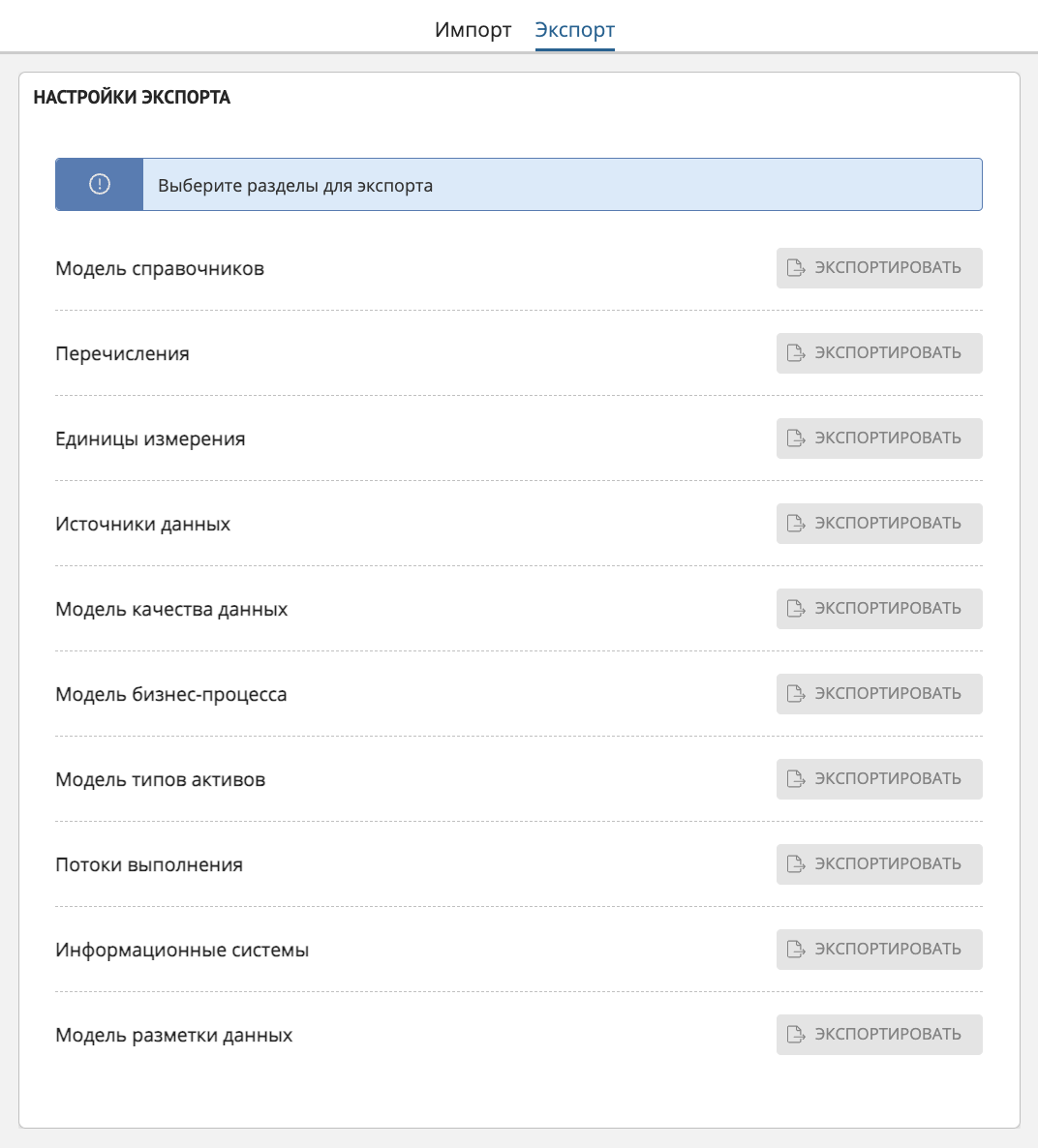Click the info alert exclamation icon
The image size is (1038, 1148).
point(100,184)
